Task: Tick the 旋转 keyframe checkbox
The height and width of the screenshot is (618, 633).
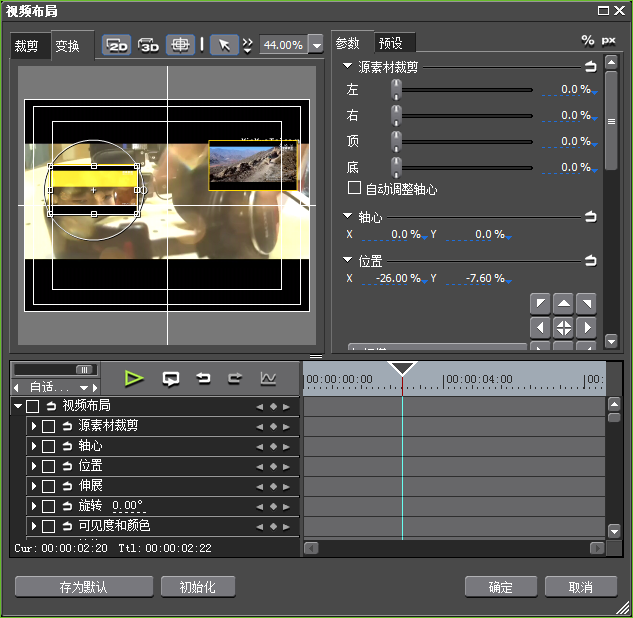Action: (x=48, y=506)
